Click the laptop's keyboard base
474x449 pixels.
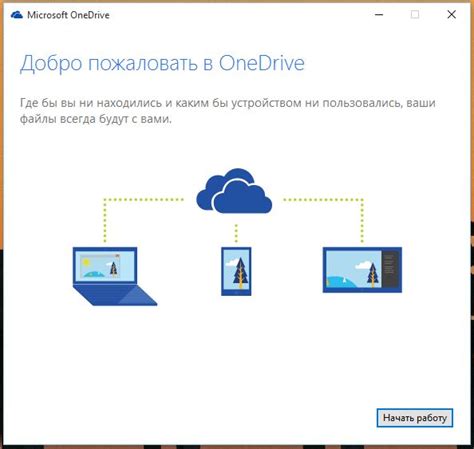click(x=115, y=295)
